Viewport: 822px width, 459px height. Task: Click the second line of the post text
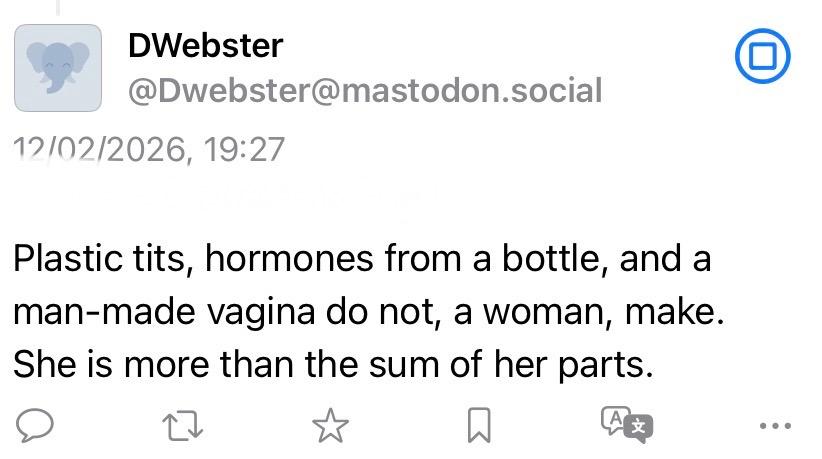(366, 312)
